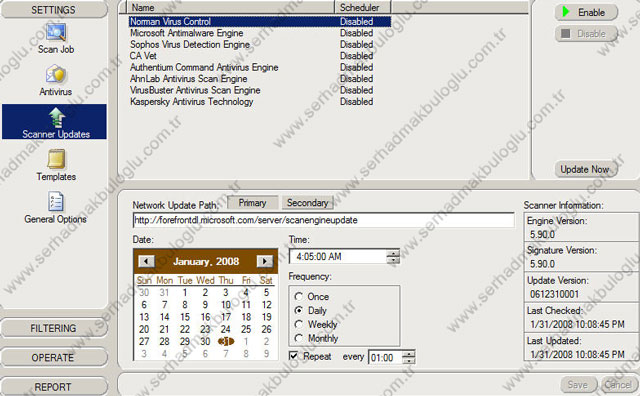This screenshot has height=396, width=640.
Task: Expand the REPORT section
Action: pos(54,387)
